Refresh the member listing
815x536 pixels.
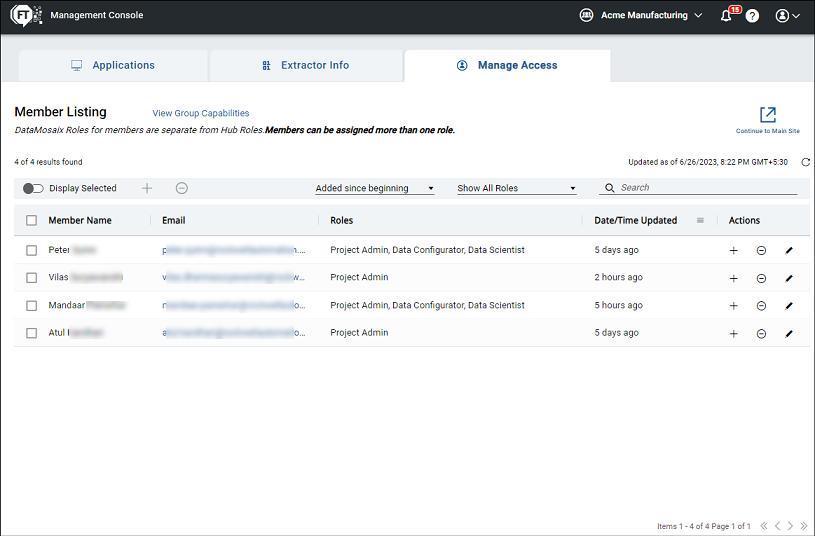click(x=805, y=162)
